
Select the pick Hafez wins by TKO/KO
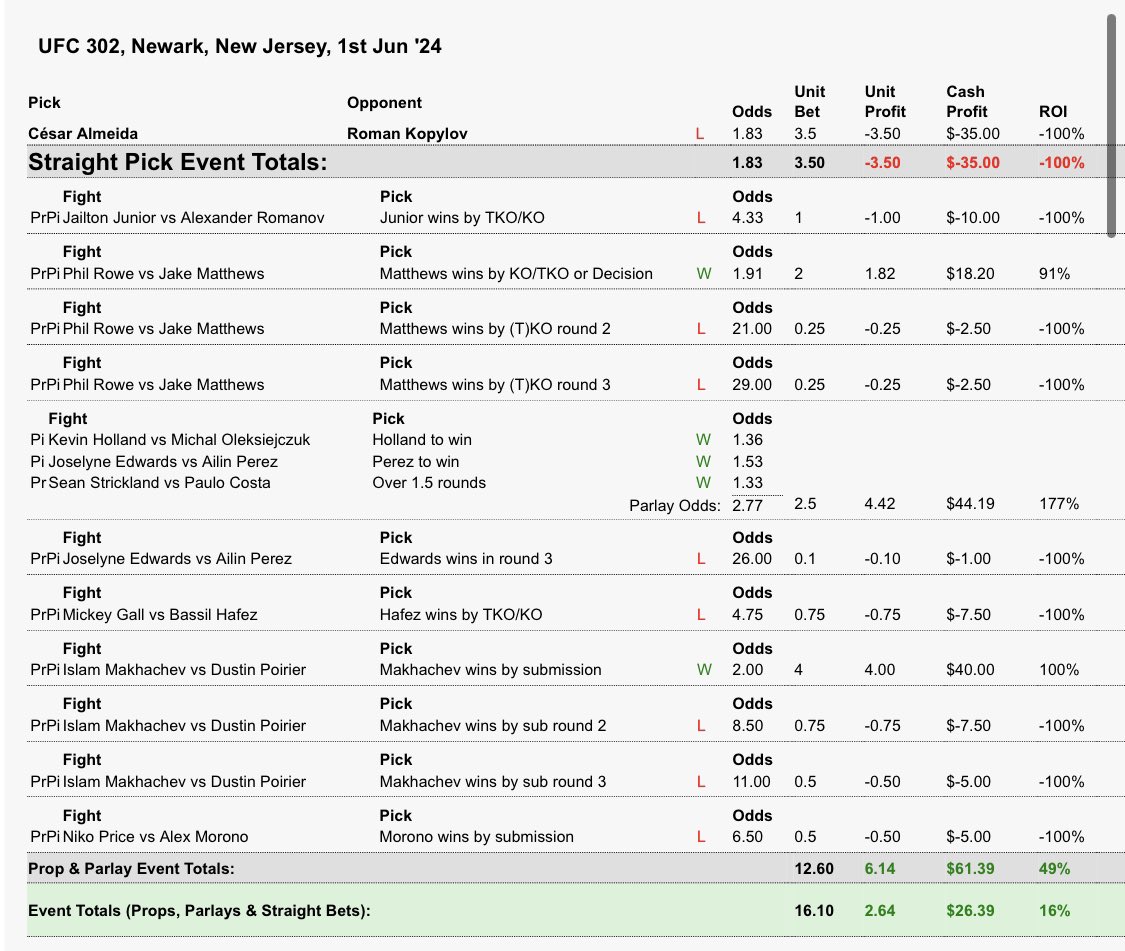461,615
